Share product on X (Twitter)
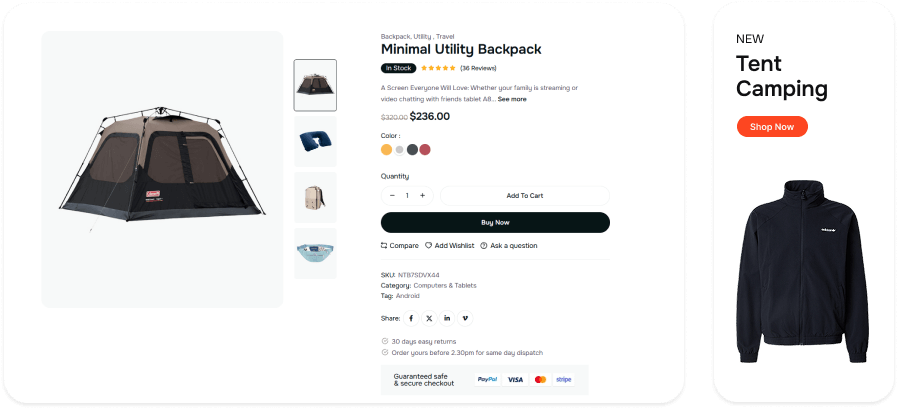898x409 pixels. point(429,318)
